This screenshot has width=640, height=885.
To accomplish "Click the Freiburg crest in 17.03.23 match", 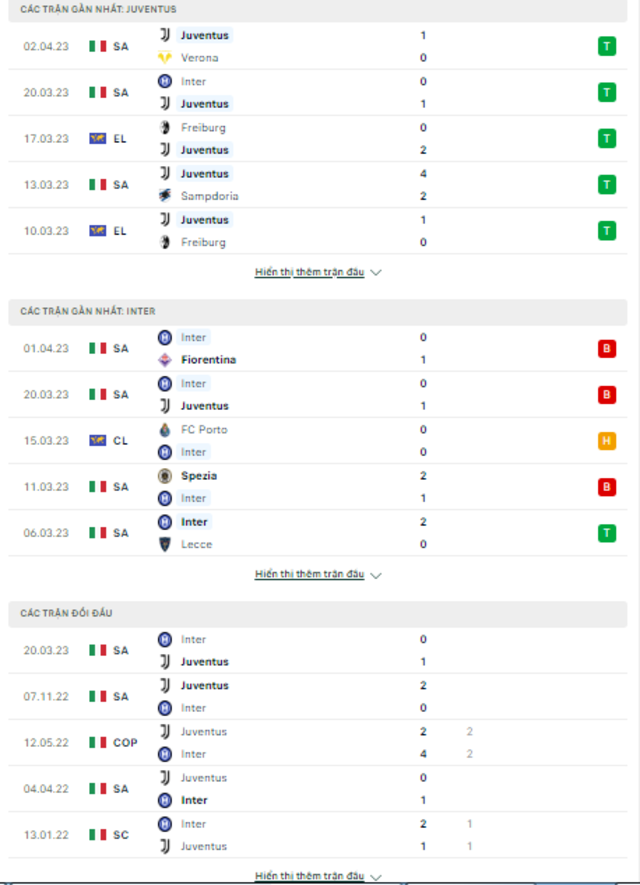I will [165, 128].
